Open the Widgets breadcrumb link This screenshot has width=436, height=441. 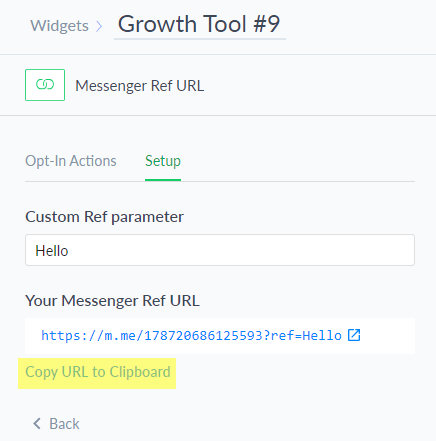(x=59, y=26)
